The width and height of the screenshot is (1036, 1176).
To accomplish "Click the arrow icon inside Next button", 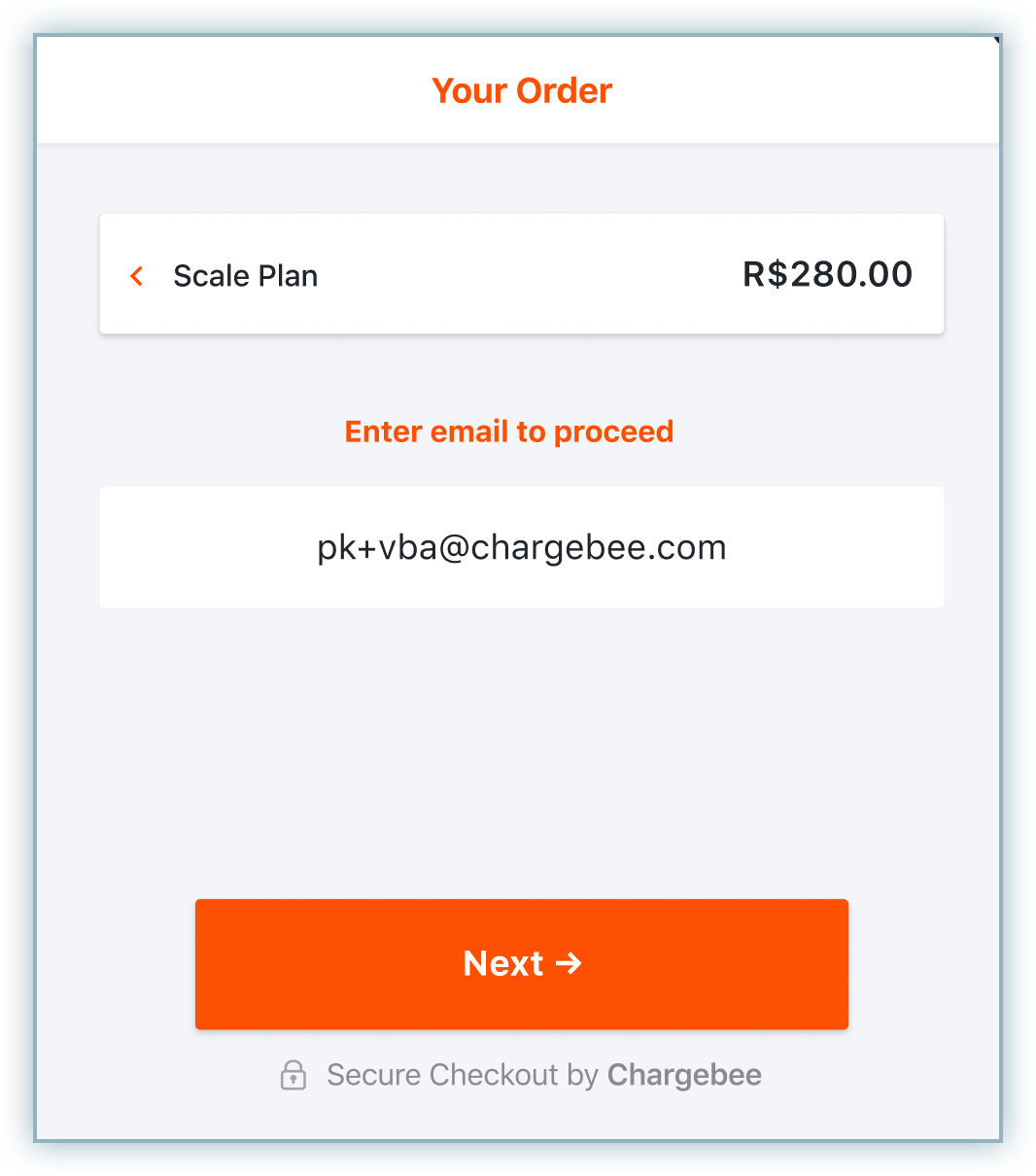I will pos(569,963).
